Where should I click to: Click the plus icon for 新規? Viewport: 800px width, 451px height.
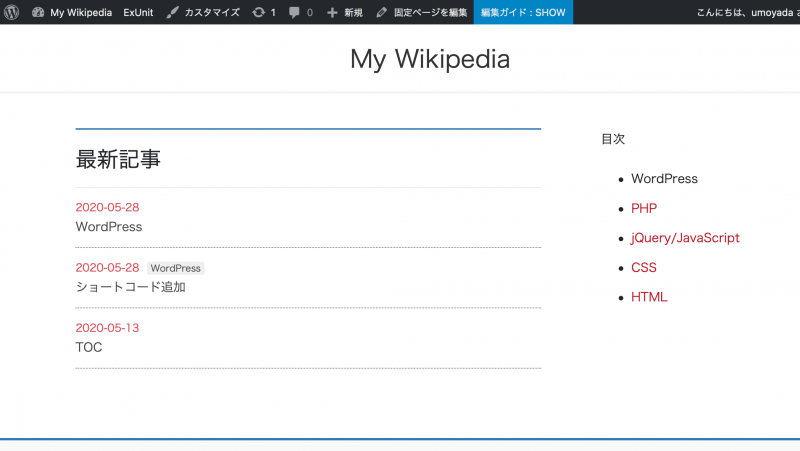332,12
